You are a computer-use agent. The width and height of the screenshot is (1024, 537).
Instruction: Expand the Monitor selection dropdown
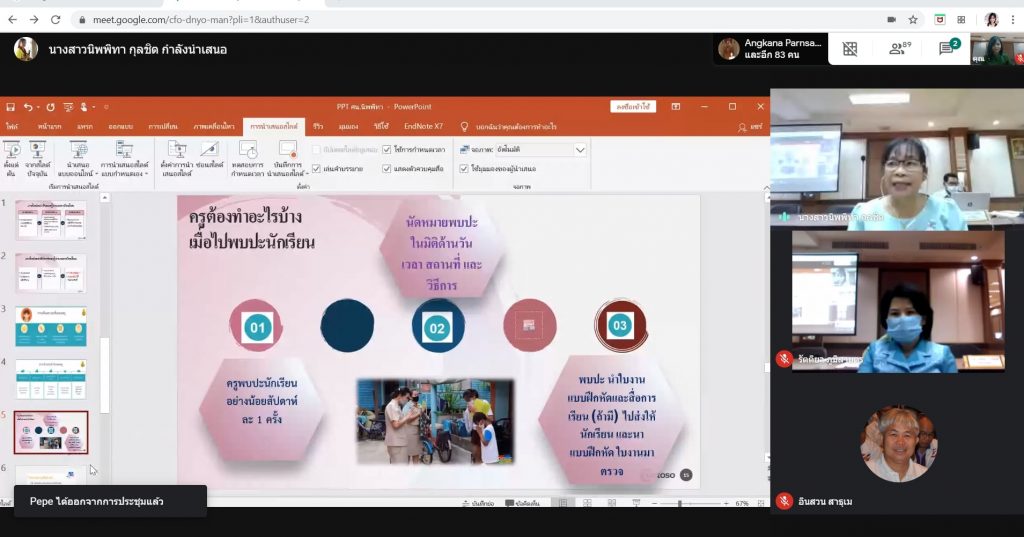point(580,149)
